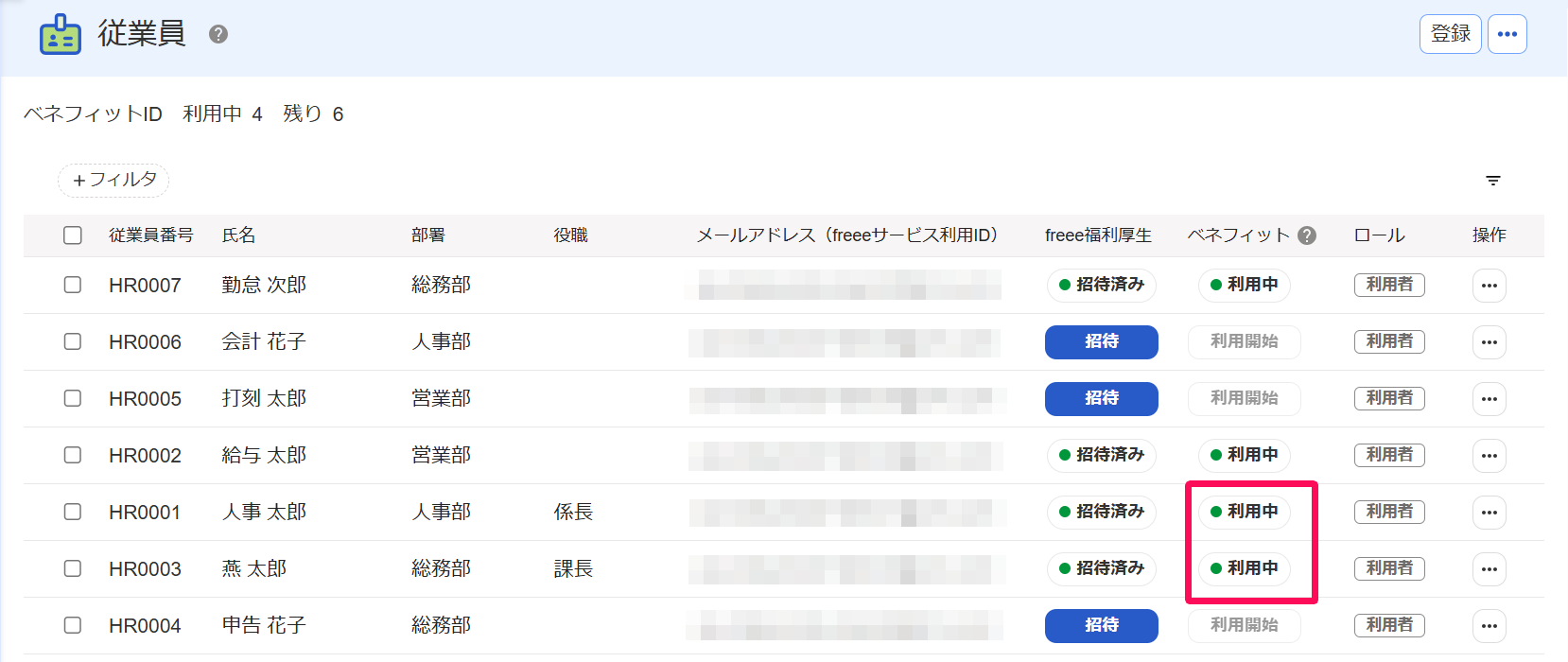1568x662 pixels.
Task: Click 招待 button for 会計 花子
Action: (x=1102, y=341)
